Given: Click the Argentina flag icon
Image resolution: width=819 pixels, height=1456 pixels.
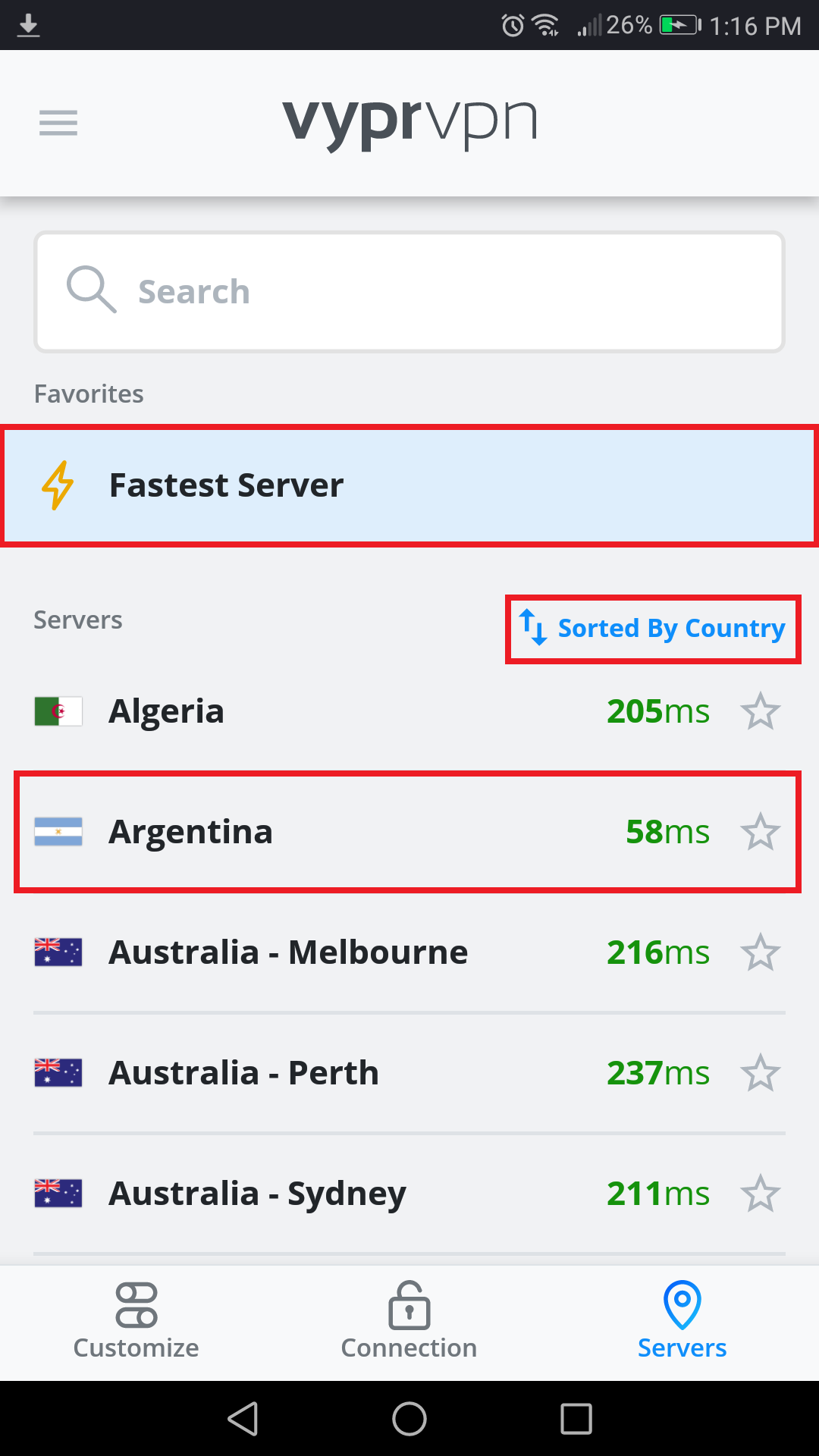Looking at the screenshot, I should 57,831.
